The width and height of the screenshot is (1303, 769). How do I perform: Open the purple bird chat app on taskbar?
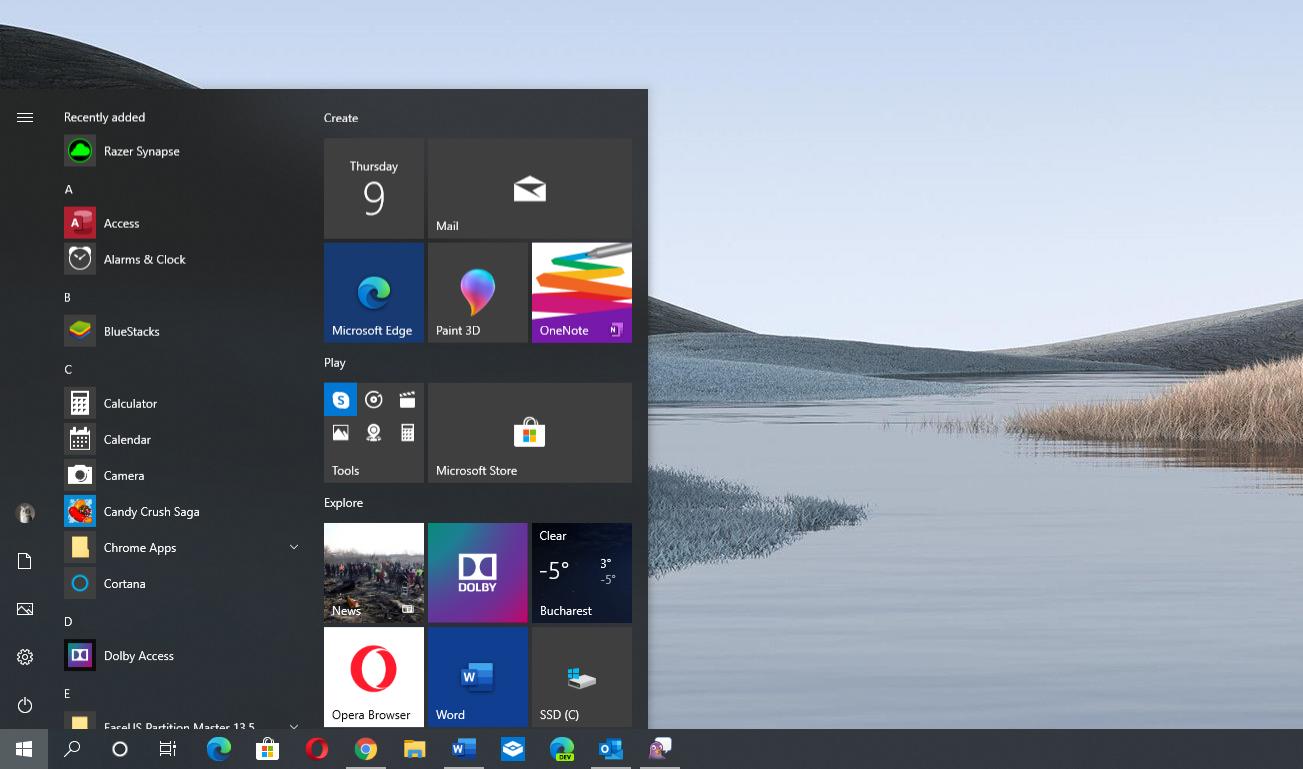click(660, 749)
